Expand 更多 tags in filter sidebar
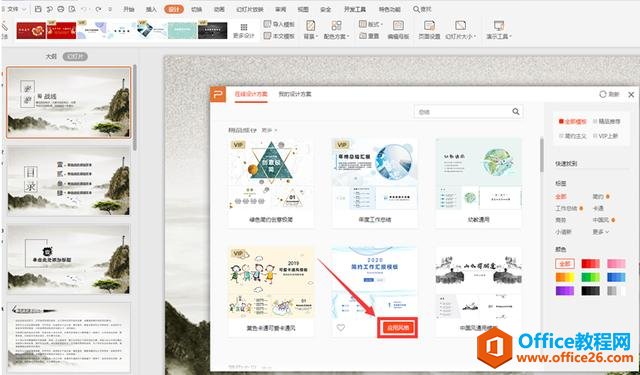The image size is (640, 375). pyautogui.click(x=600, y=232)
